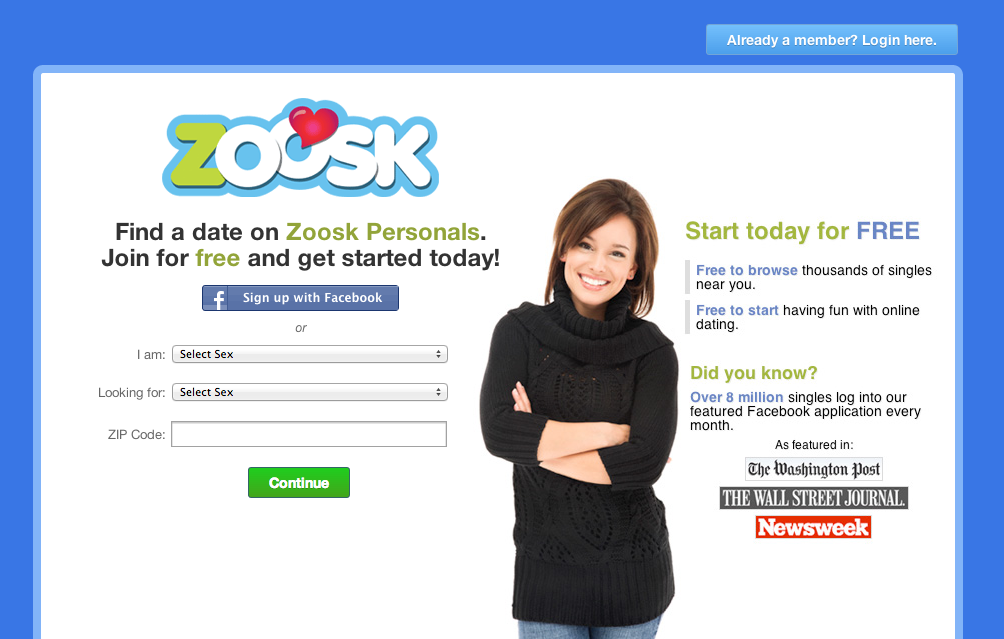Click the red heart in Zoosk logo
The width and height of the screenshot is (1004, 639).
pyautogui.click(x=313, y=125)
